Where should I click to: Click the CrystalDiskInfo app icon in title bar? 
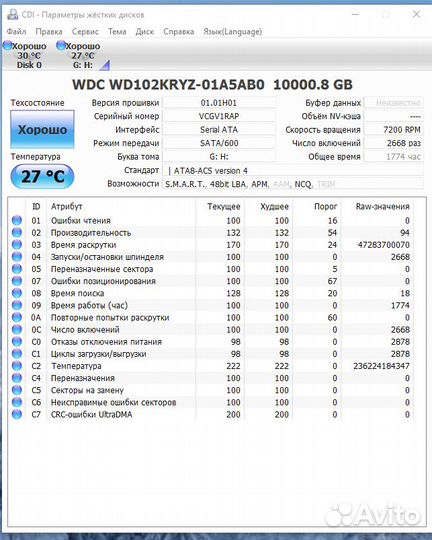(x=13, y=14)
